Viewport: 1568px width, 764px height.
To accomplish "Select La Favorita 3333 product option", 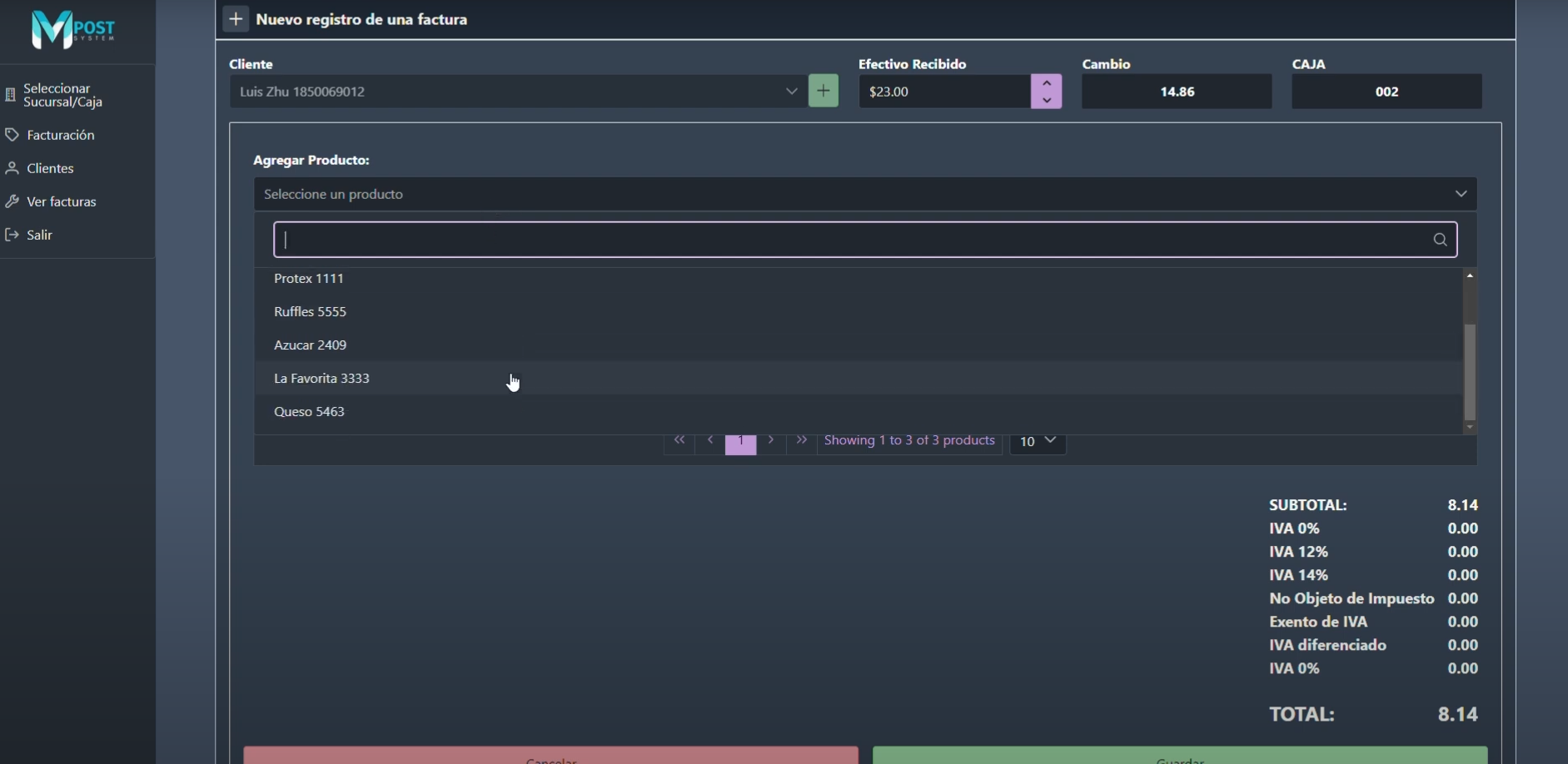I will pyautogui.click(x=322, y=379).
